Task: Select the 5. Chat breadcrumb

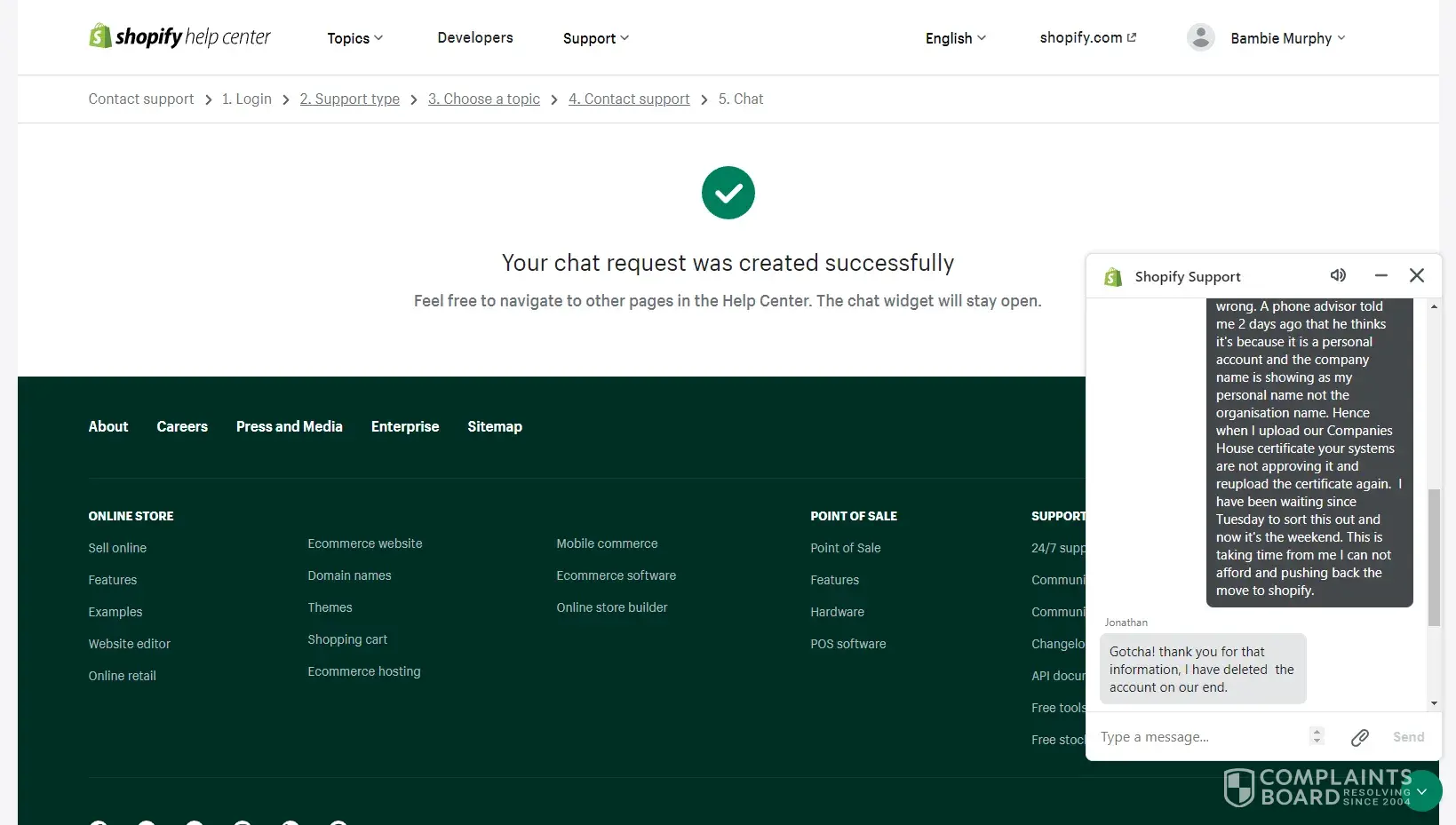Action: 741,99
